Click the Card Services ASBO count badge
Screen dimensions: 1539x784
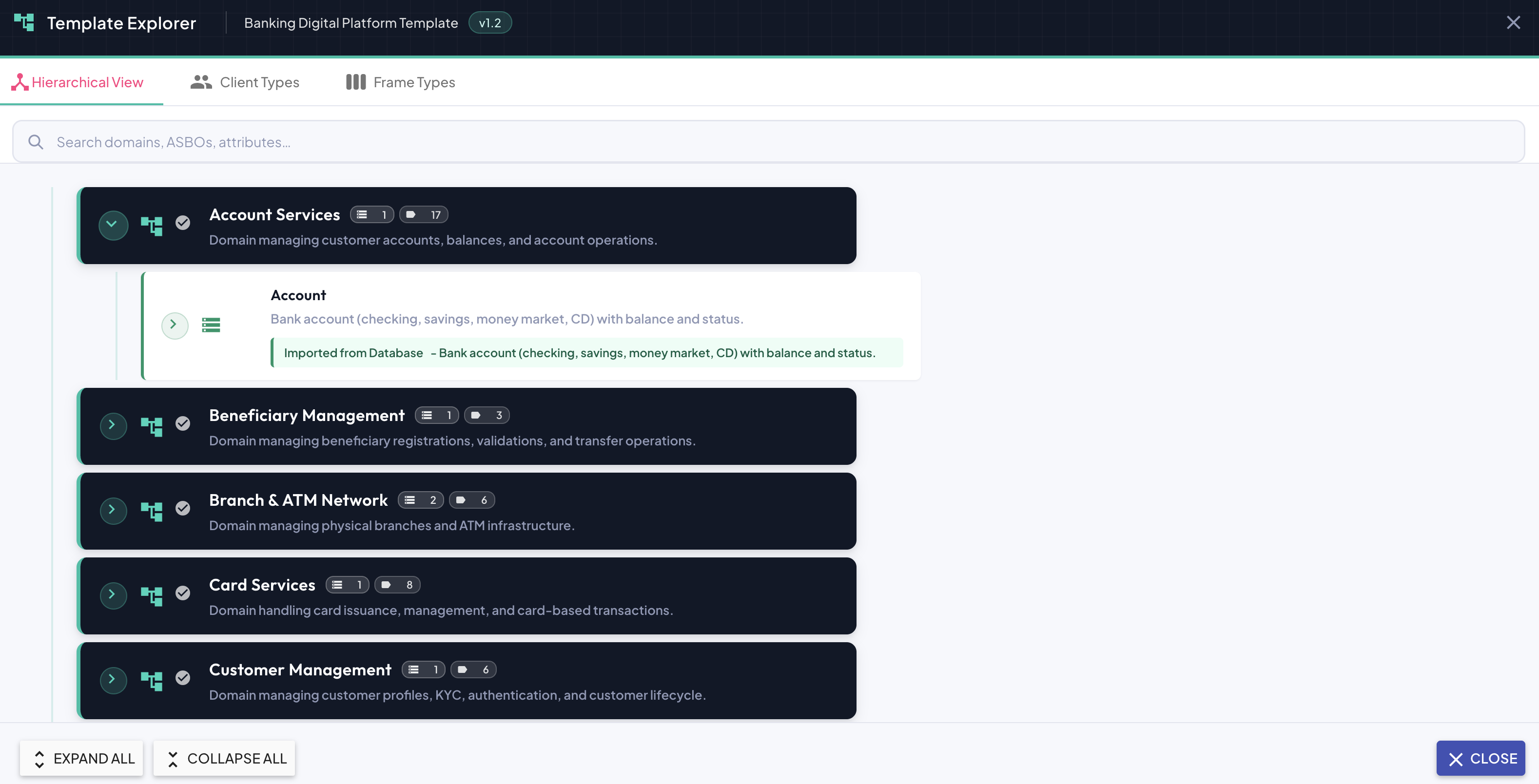[x=347, y=585]
